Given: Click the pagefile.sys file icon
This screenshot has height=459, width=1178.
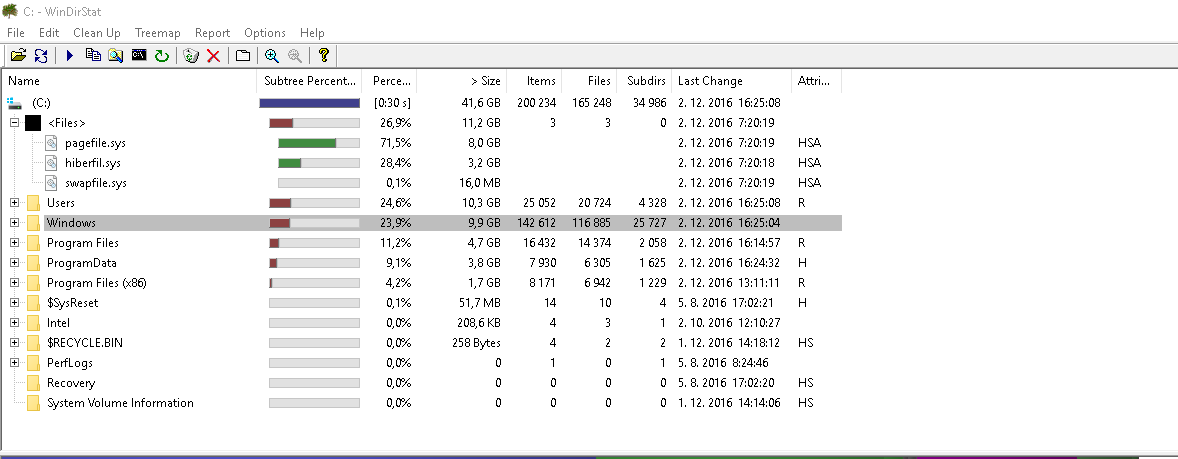Looking at the screenshot, I should click(51, 143).
